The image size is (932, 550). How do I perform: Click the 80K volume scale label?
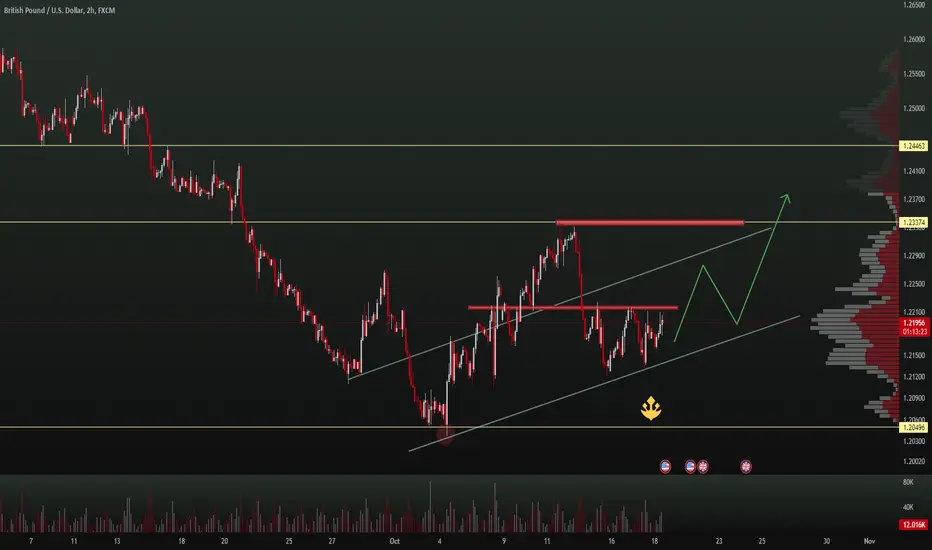(908, 482)
